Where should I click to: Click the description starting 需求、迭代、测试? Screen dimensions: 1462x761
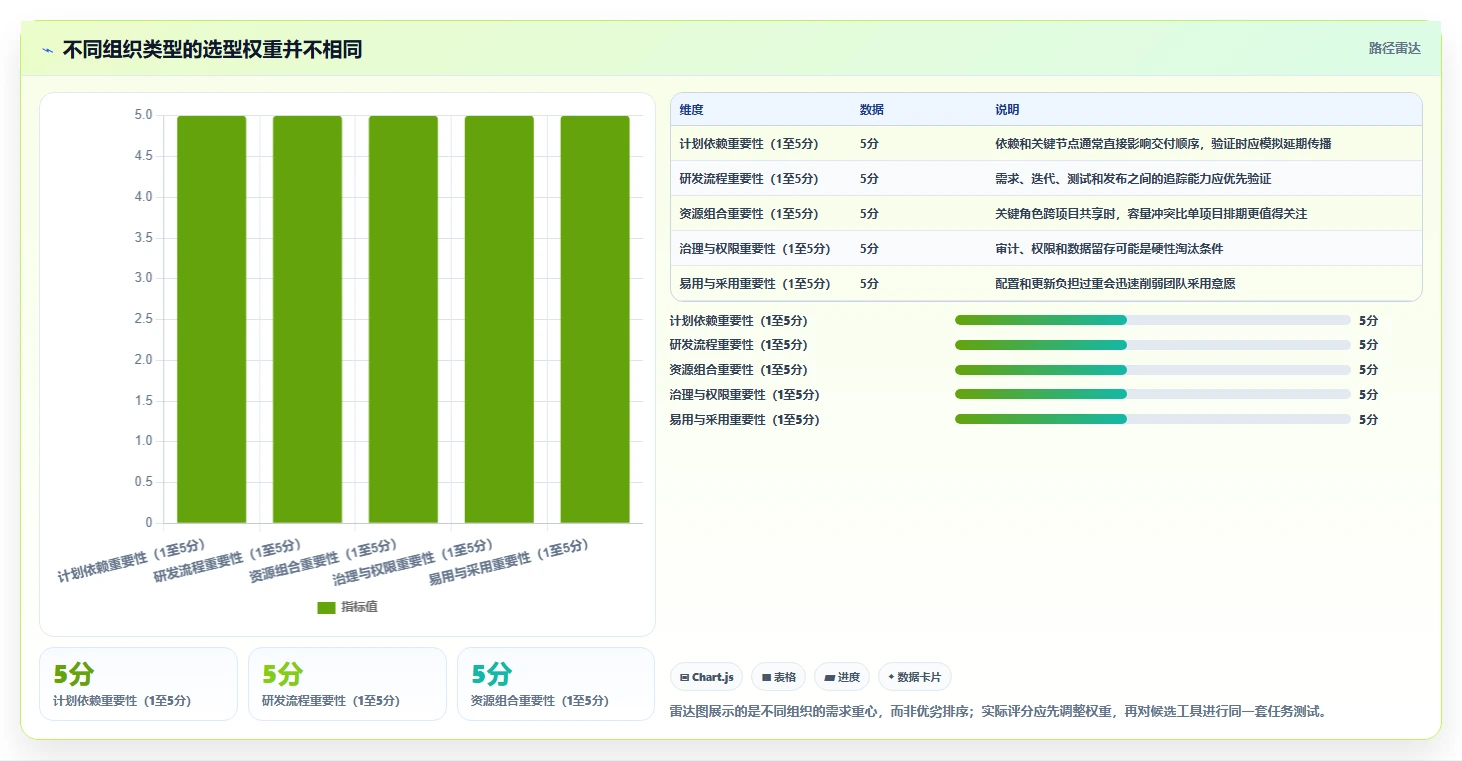click(x=1133, y=179)
